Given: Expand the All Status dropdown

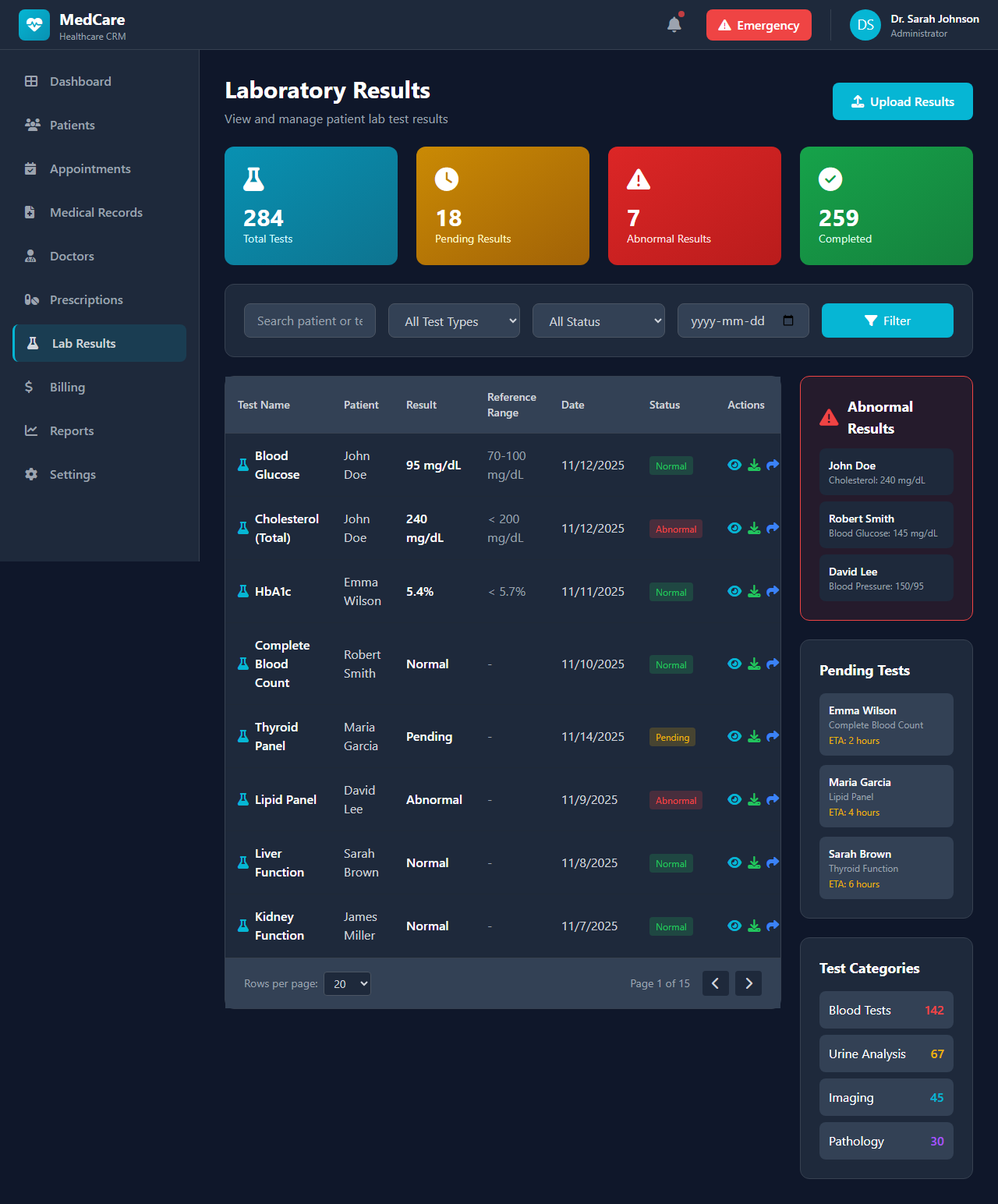Looking at the screenshot, I should 598,320.
